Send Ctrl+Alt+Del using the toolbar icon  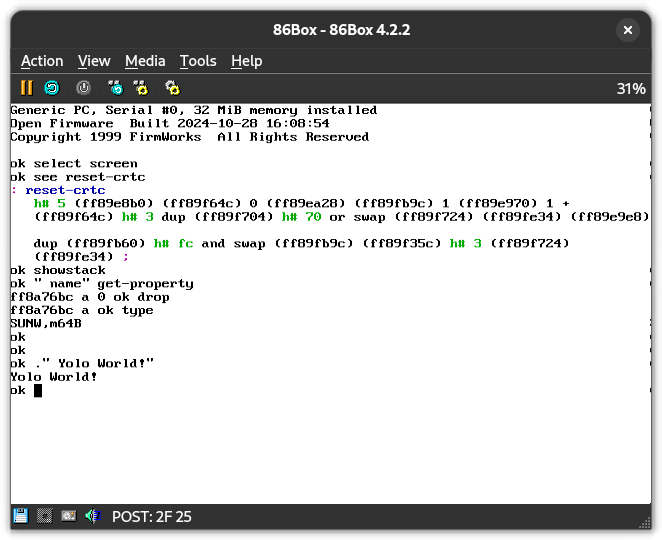coord(115,88)
